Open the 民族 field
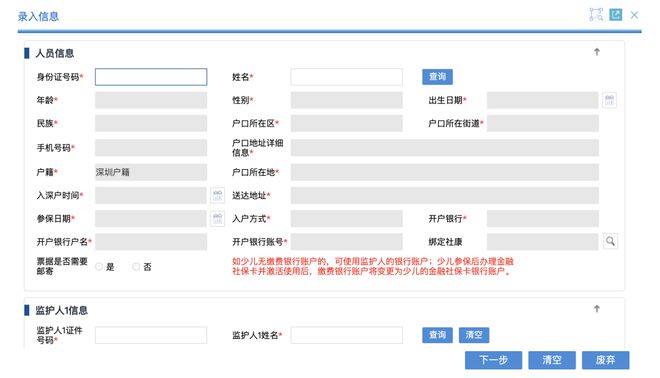 pos(151,123)
